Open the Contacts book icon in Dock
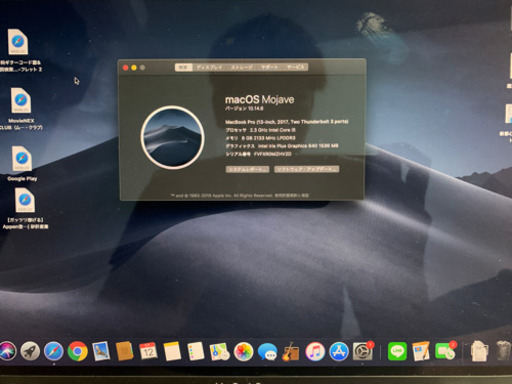 point(125,351)
